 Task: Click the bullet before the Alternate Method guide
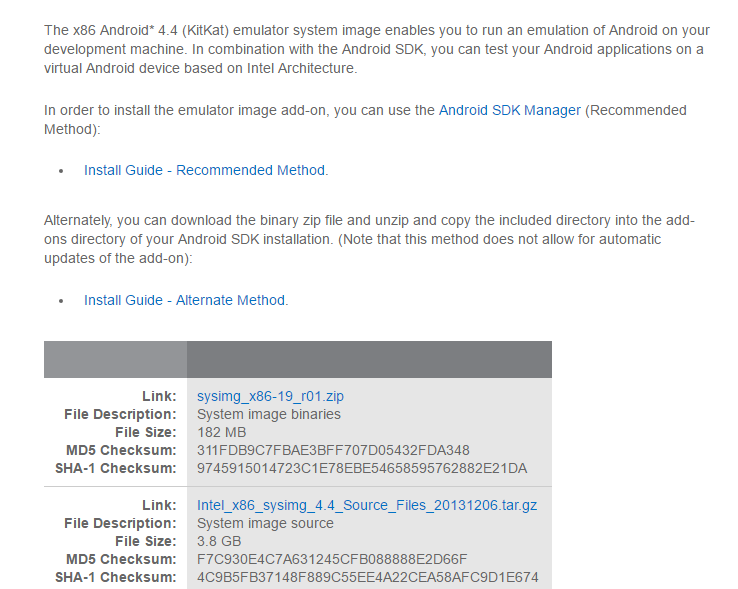click(x=61, y=301)
